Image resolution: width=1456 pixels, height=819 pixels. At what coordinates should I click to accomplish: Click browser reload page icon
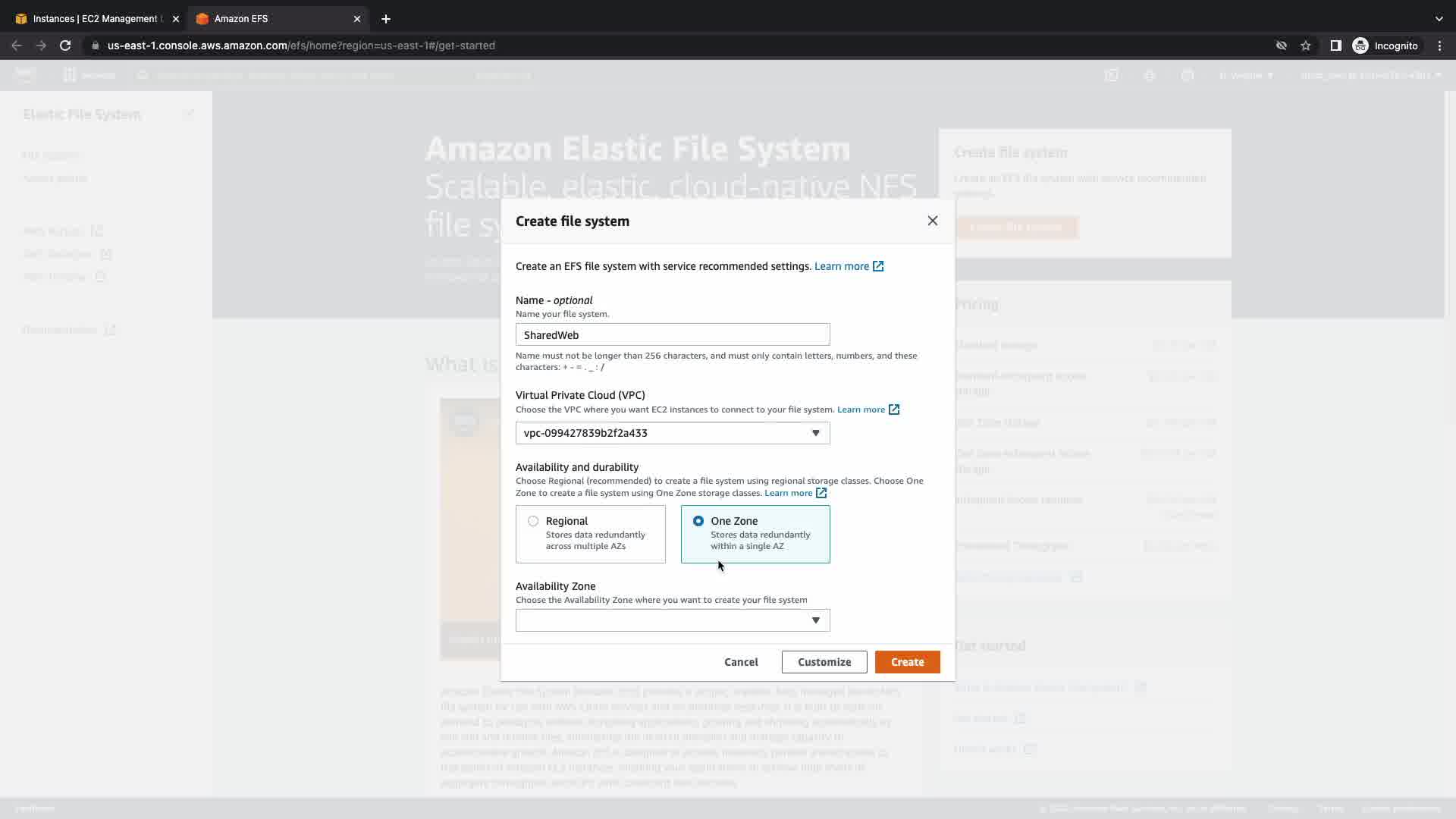click(65, 45)
